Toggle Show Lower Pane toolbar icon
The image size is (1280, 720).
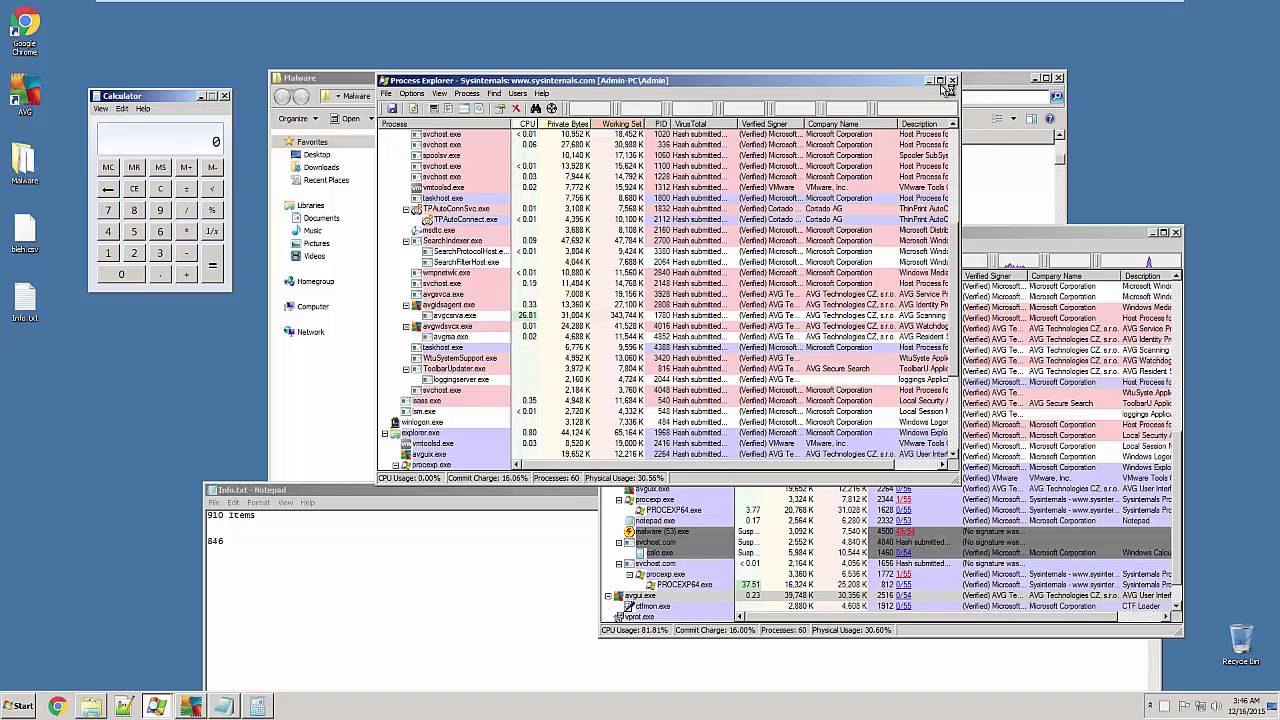(464, 108)
